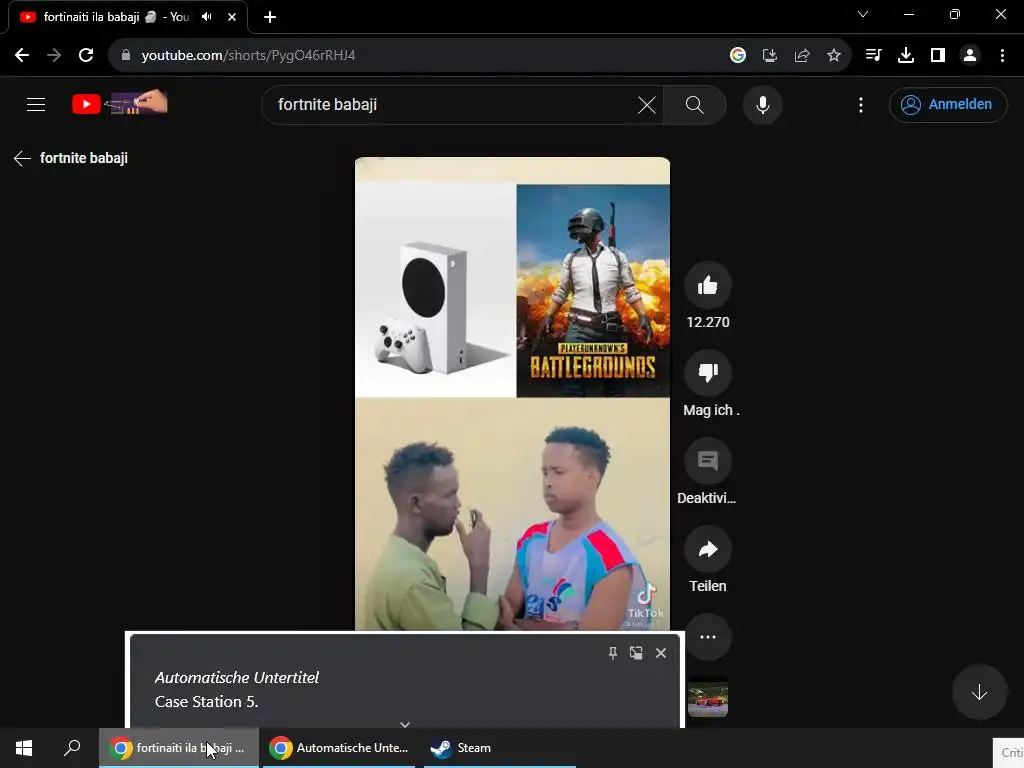This screenshot has height=768, width=1024.
Task: Open the YouTube hamburger guide menu
Action: coord(36,104)
